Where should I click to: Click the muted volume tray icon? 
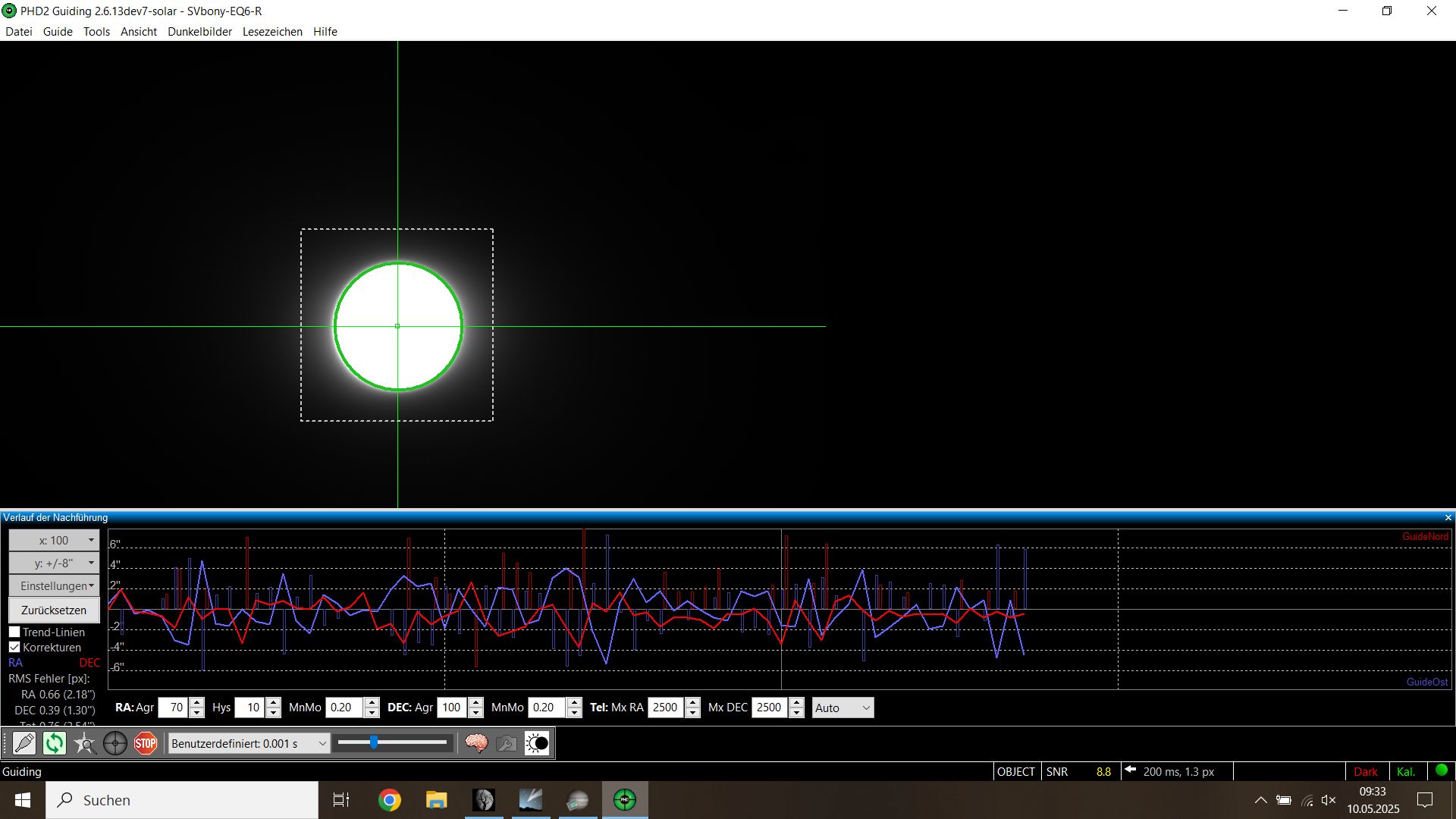tap(1329, 800)
